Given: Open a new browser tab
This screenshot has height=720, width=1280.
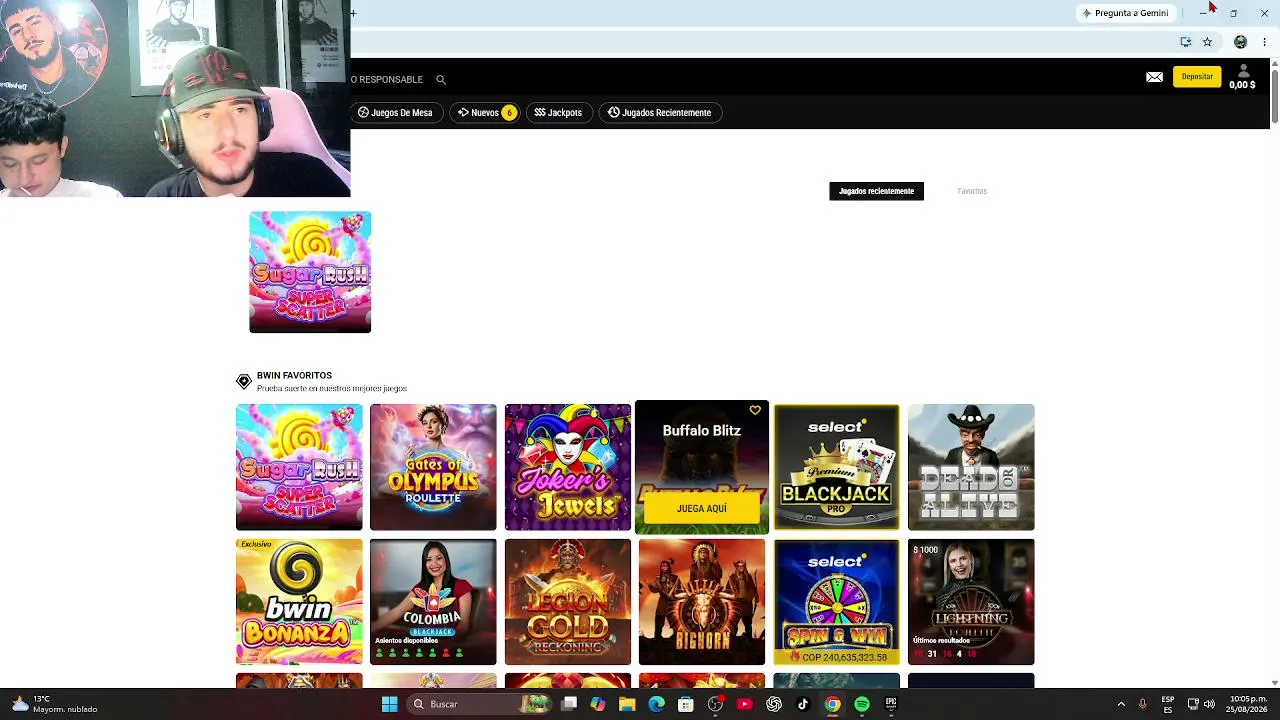Looking at the screenshot, I should pos(353,13).
